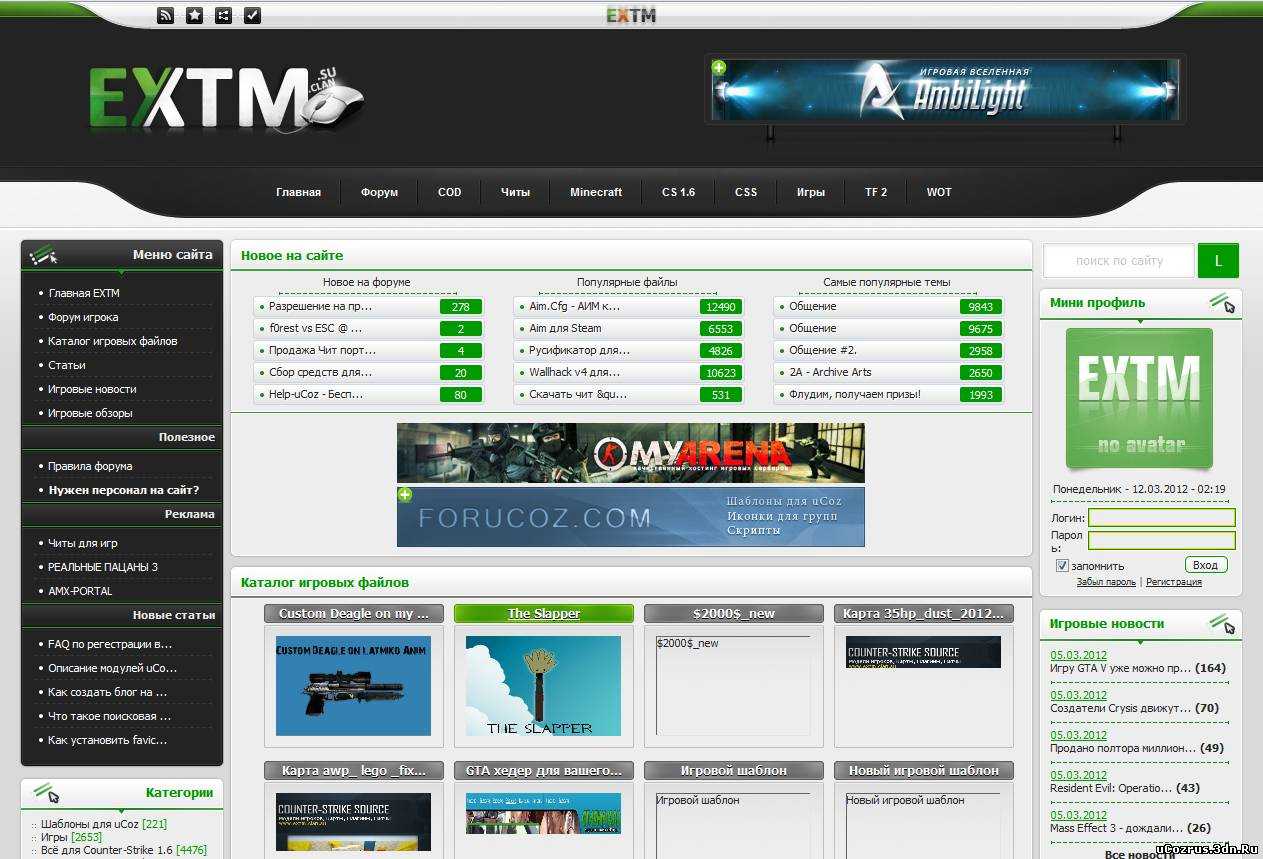
Task: Open the Забыл пароль link
Action: tap(1106, 582)
